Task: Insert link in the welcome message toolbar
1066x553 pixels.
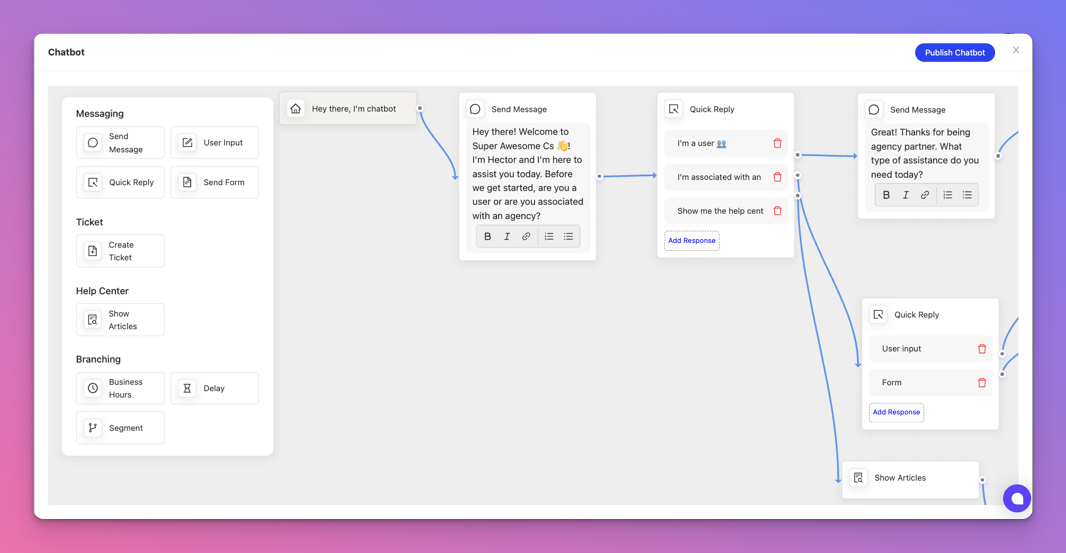Action: coord(526,237)
